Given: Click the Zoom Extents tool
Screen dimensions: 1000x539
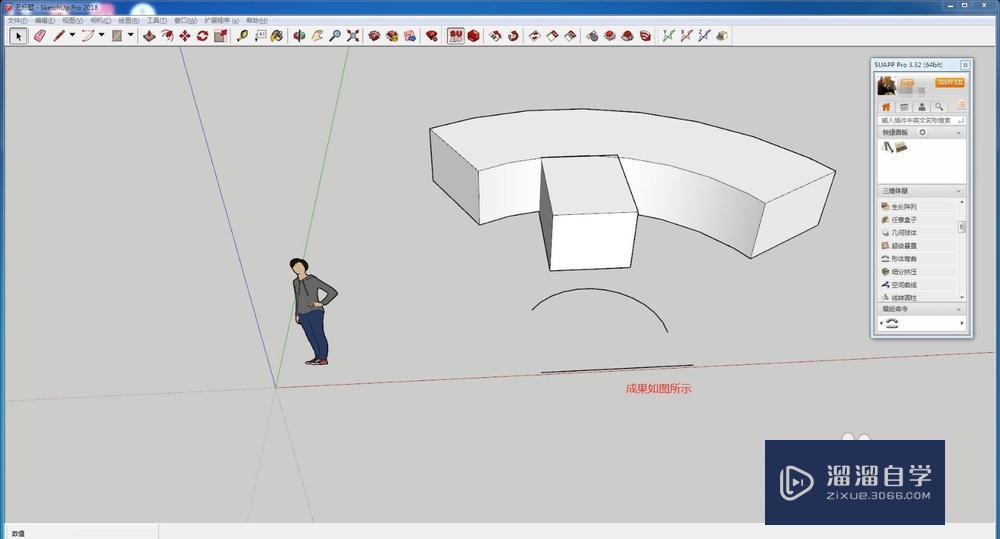Looking at the screenshot, I should [353, 36].
